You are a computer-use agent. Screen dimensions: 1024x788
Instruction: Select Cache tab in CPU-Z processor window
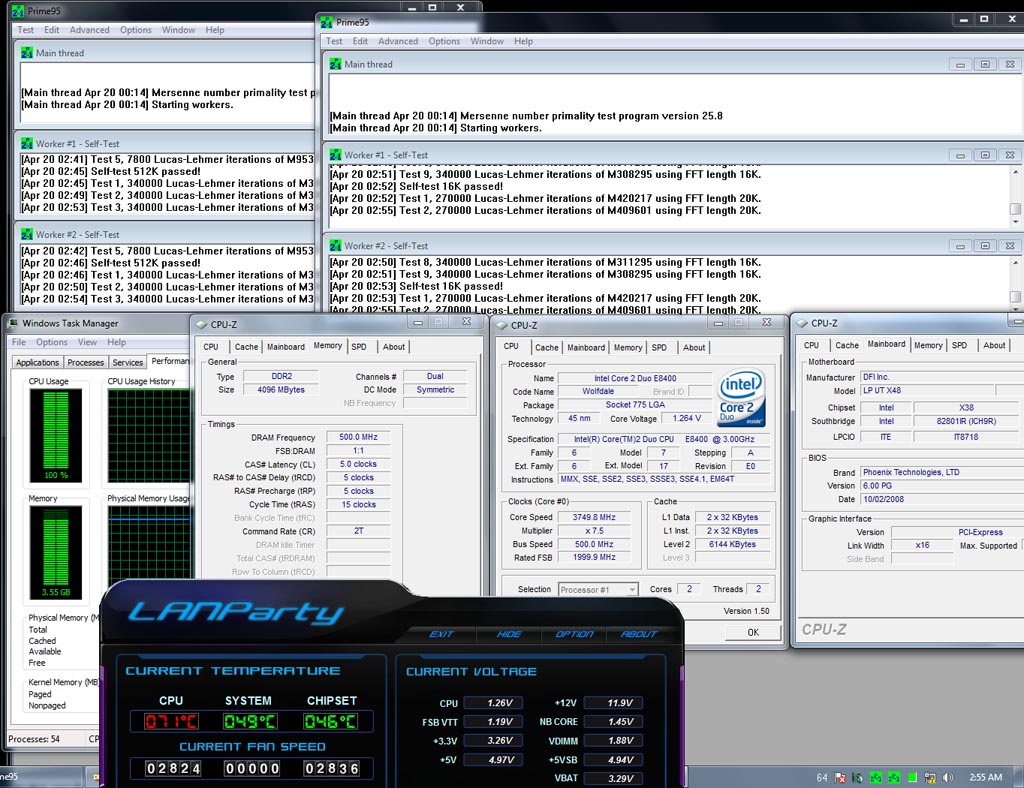pos(547,347)
